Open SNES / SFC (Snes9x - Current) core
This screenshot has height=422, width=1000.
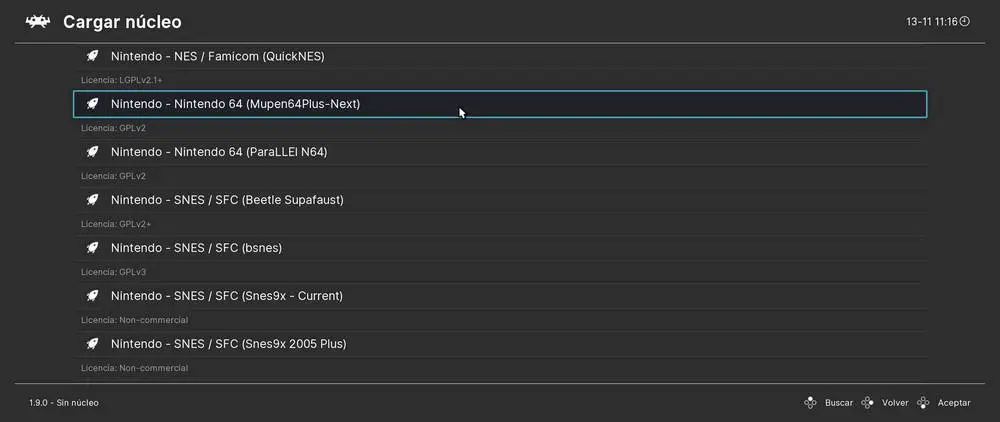coord(227,296)
